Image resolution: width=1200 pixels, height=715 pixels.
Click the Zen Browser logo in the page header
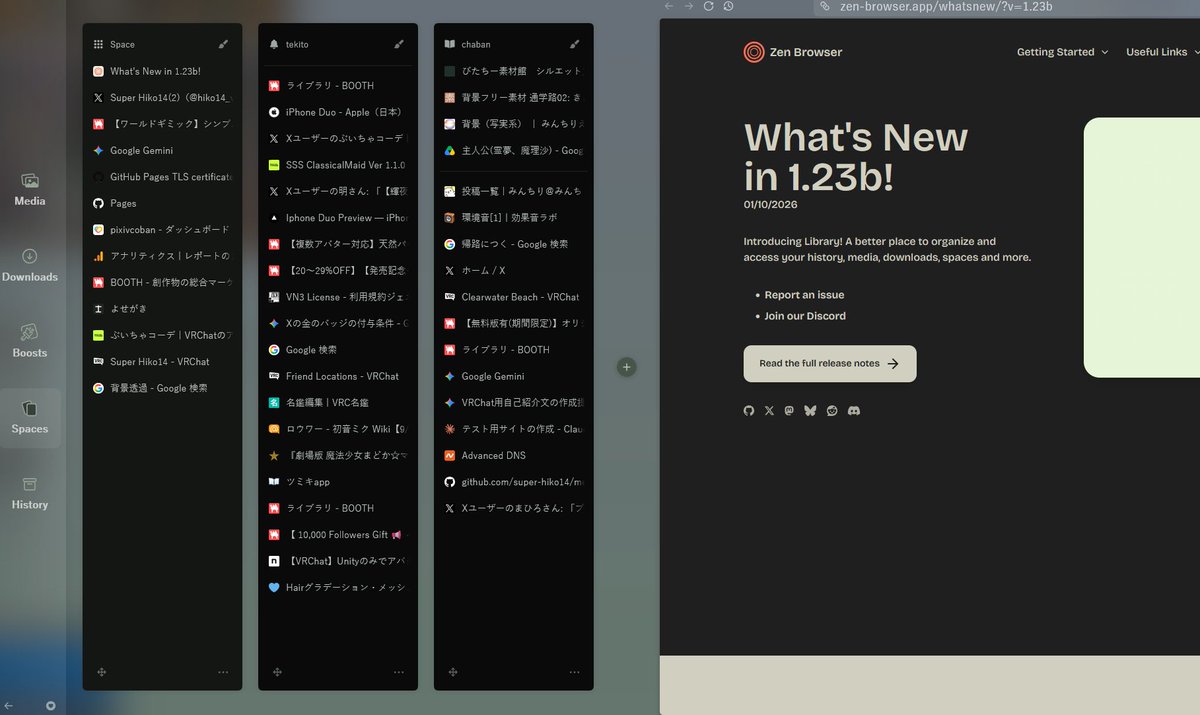click(793, 52)
